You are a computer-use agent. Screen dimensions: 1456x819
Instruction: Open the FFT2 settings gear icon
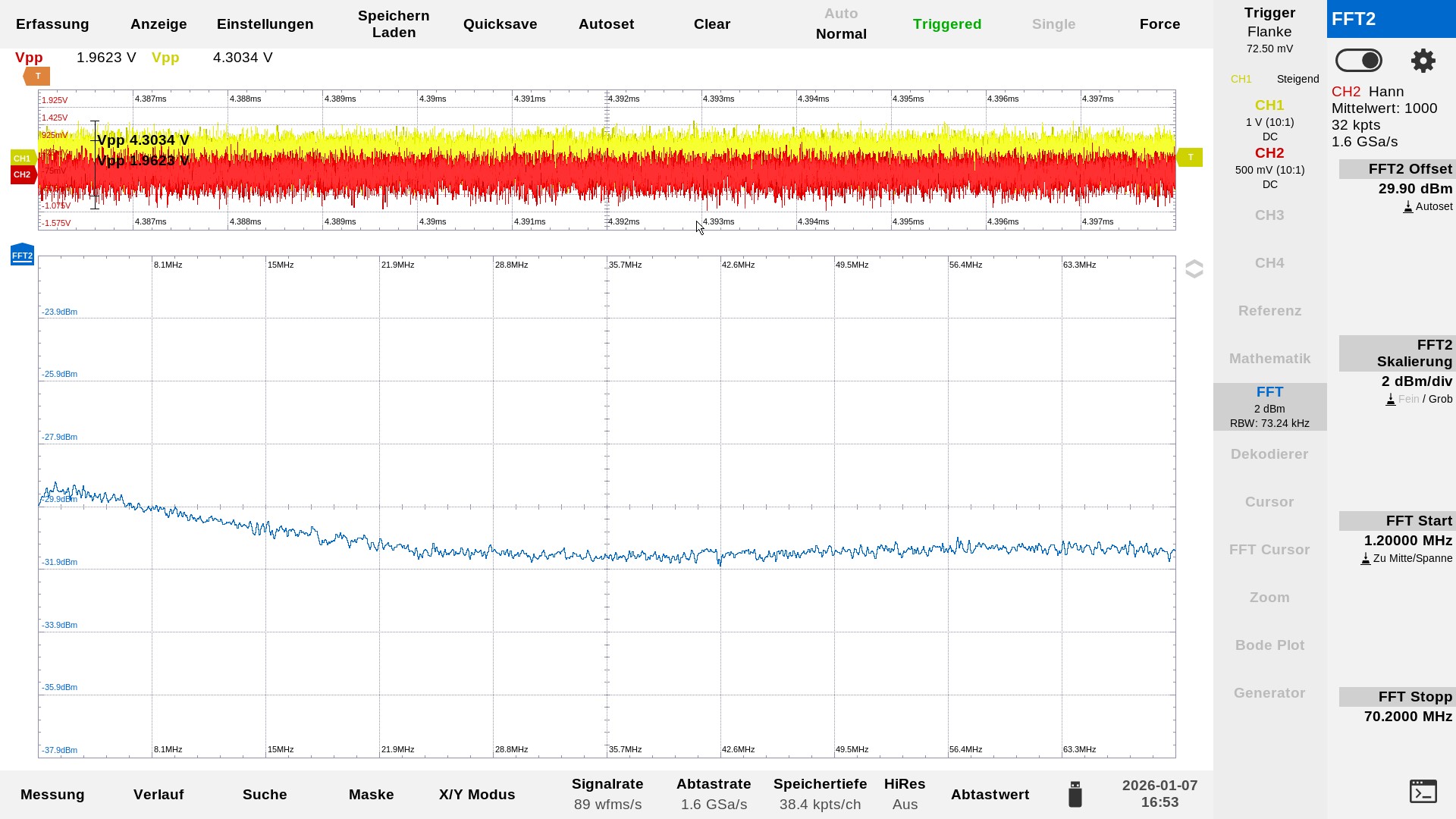click(x=1423, y=61)
